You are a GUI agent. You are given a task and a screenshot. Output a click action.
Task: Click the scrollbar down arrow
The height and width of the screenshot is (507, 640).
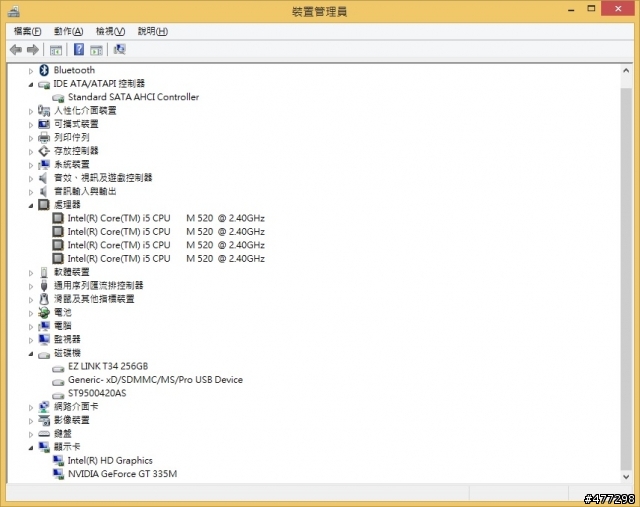(626, 476)
